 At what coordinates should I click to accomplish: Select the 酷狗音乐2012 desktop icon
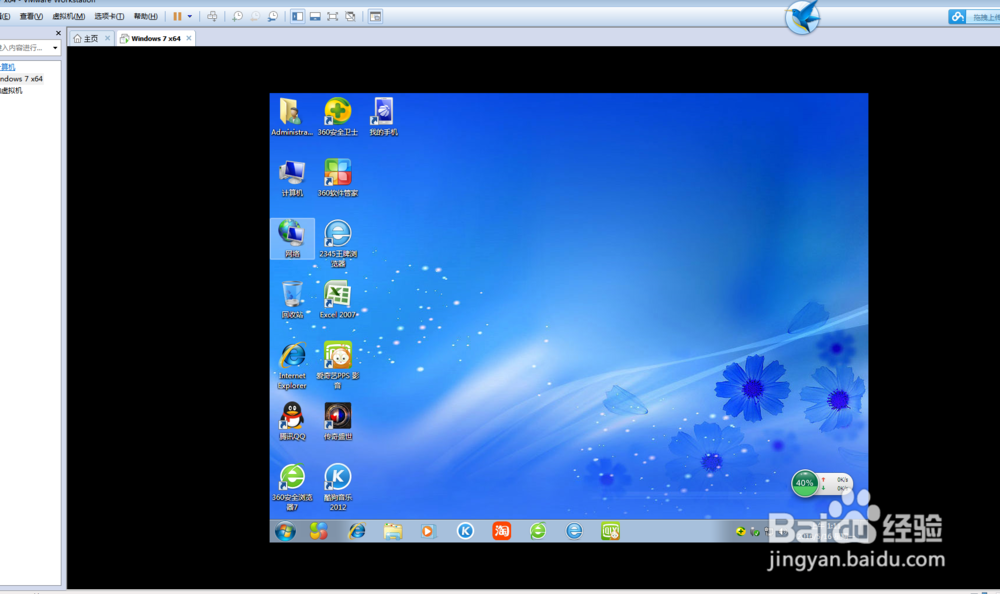click(337, 487)
